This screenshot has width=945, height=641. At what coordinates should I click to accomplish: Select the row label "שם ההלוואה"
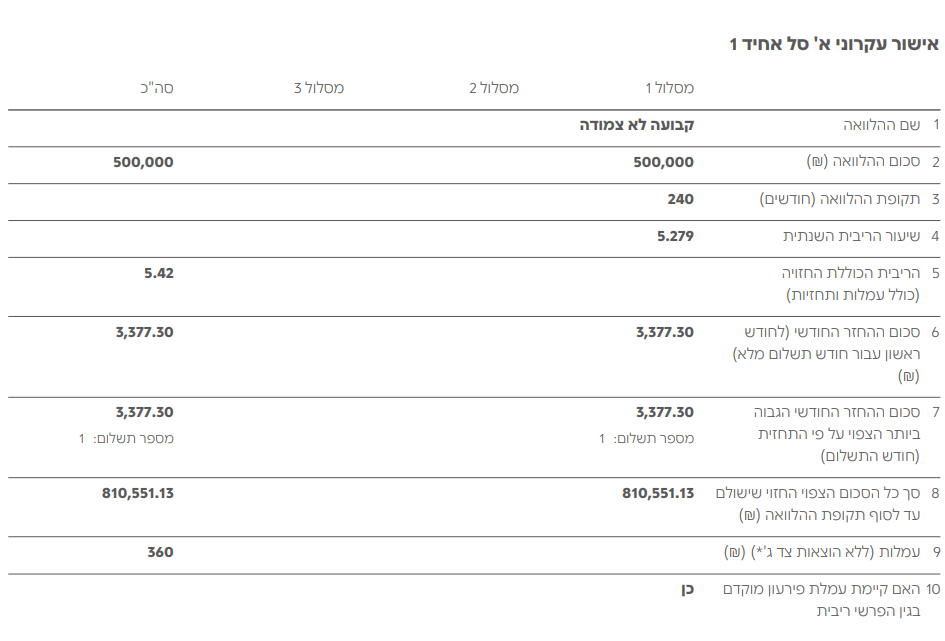pyautogui.click(x=880, y=125)
